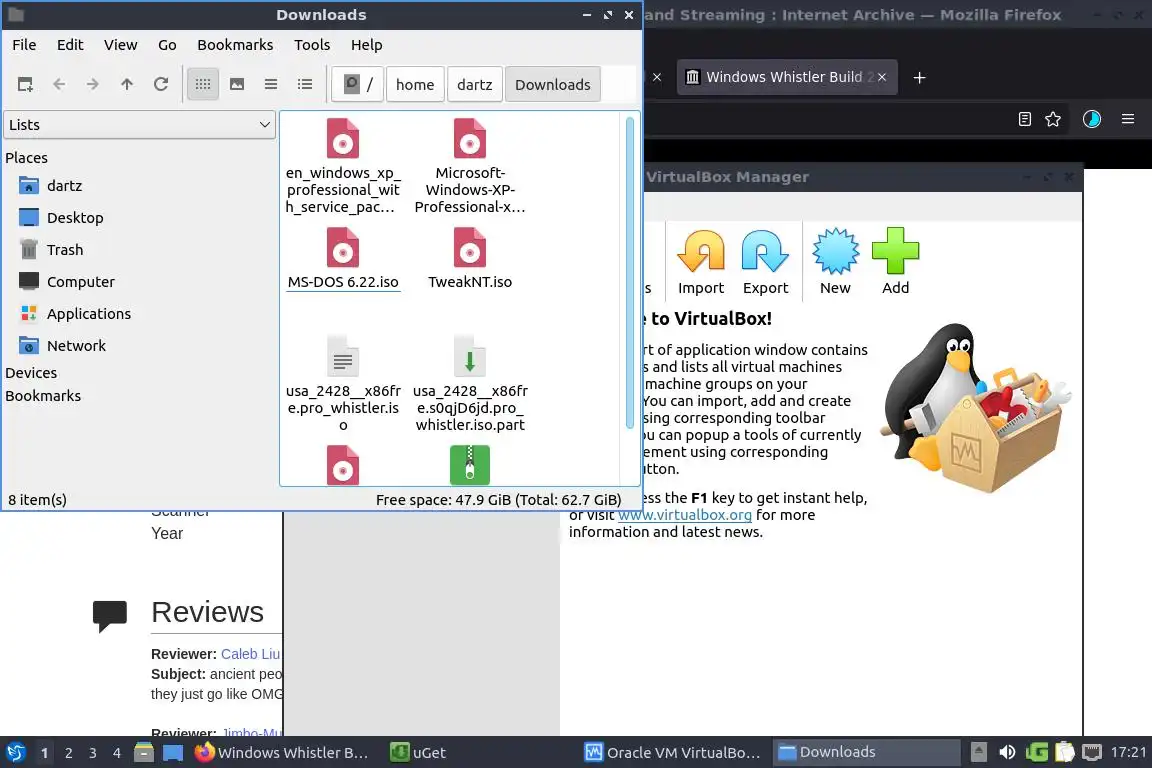
Task: Click the root filesystem path button
Action: tap(358, 85)
